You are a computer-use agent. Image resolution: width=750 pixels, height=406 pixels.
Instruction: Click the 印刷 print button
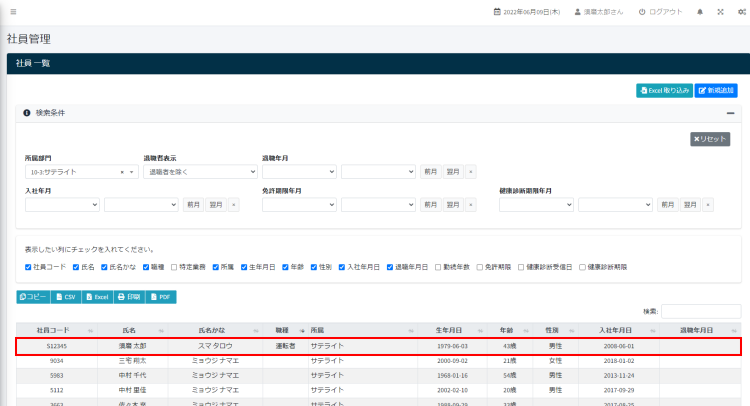click(x=130, y=297)
